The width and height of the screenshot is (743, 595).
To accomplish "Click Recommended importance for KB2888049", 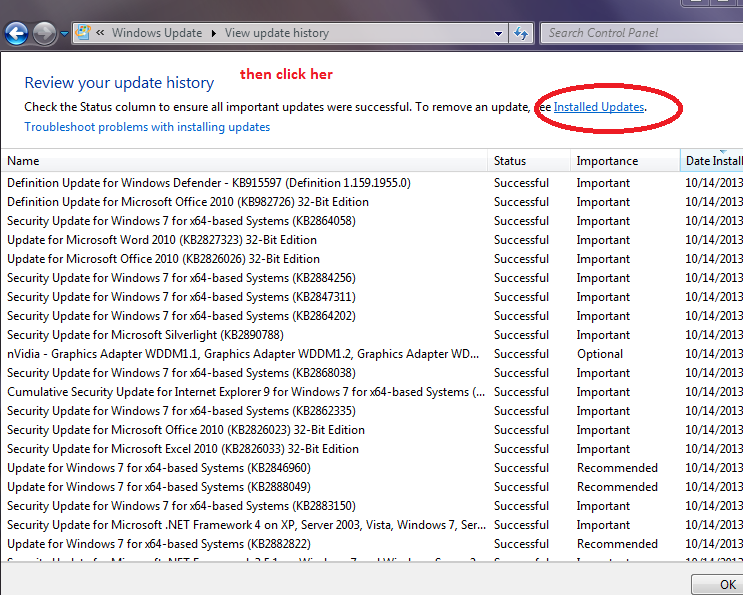I will click(617, 487).
